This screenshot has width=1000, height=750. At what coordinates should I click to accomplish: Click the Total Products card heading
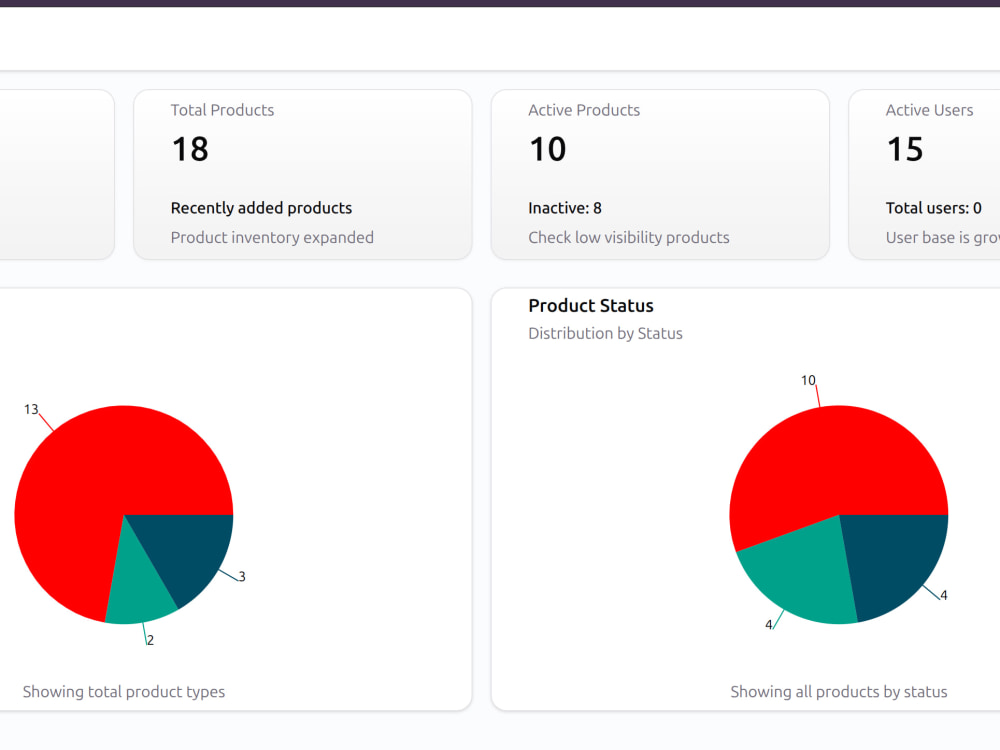tap(222, 110)
